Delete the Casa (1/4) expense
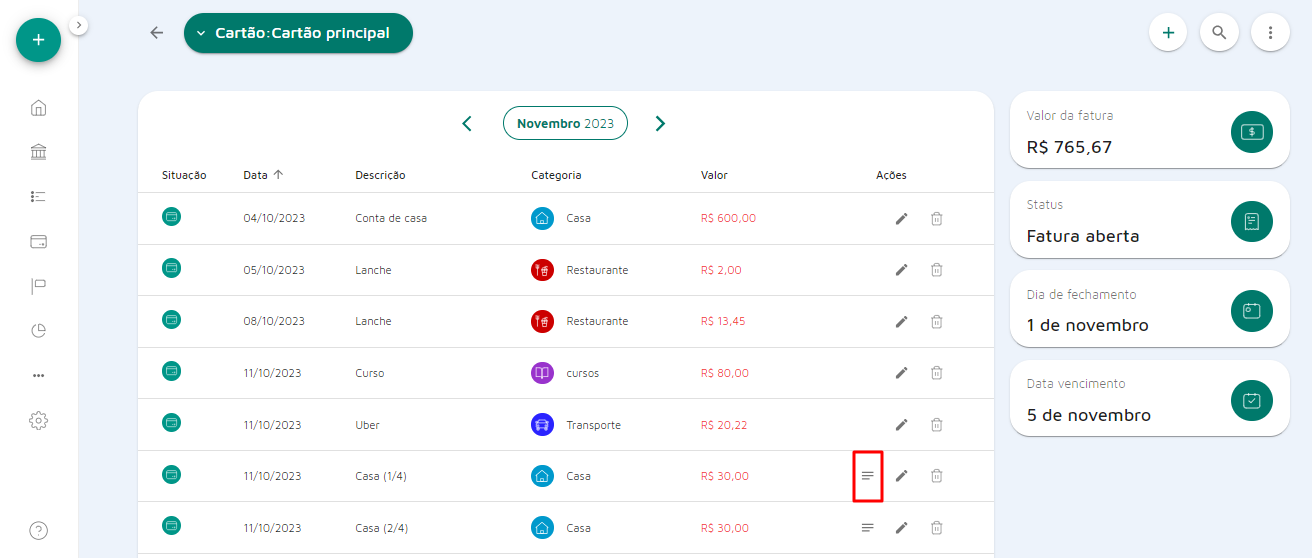This screenshot has height=558, width=1312. [x=937, y=476]
